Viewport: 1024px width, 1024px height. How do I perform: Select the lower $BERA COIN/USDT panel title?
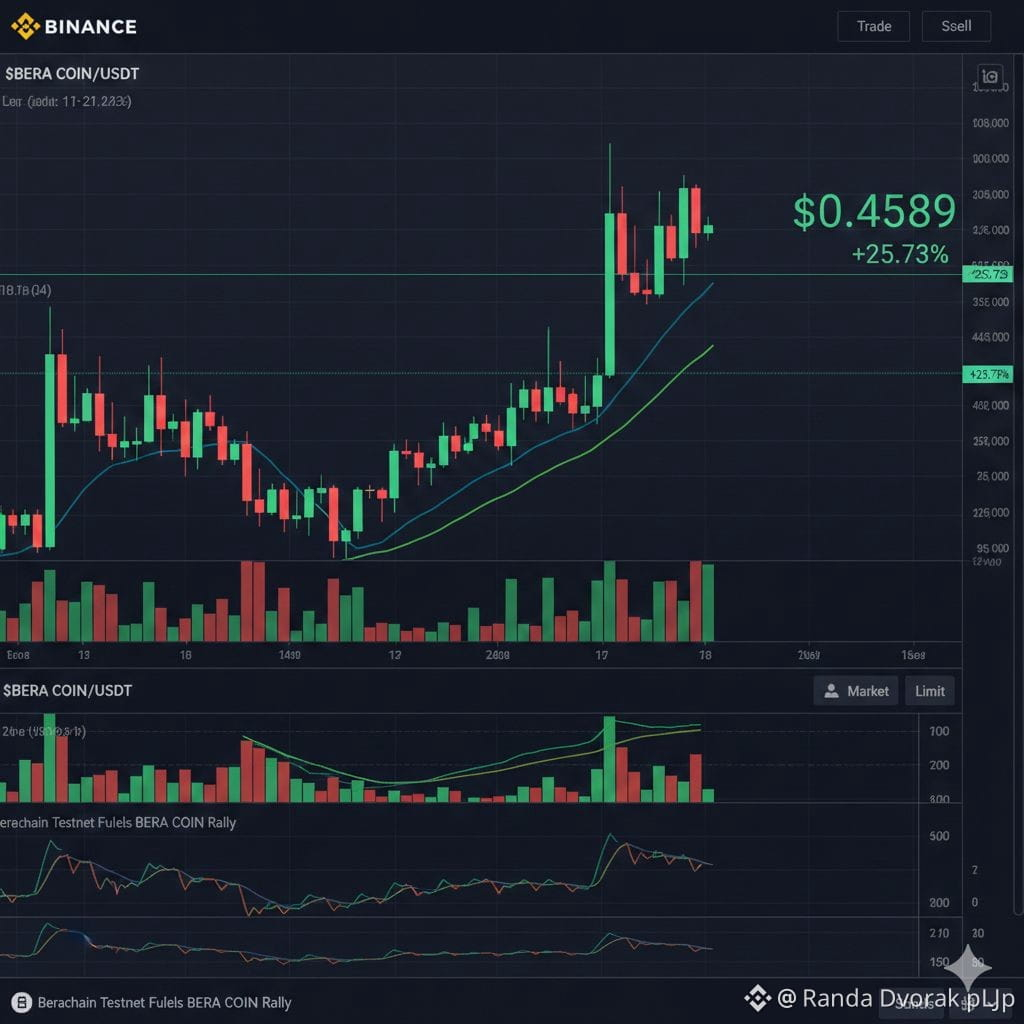click(x=67, y=691)
